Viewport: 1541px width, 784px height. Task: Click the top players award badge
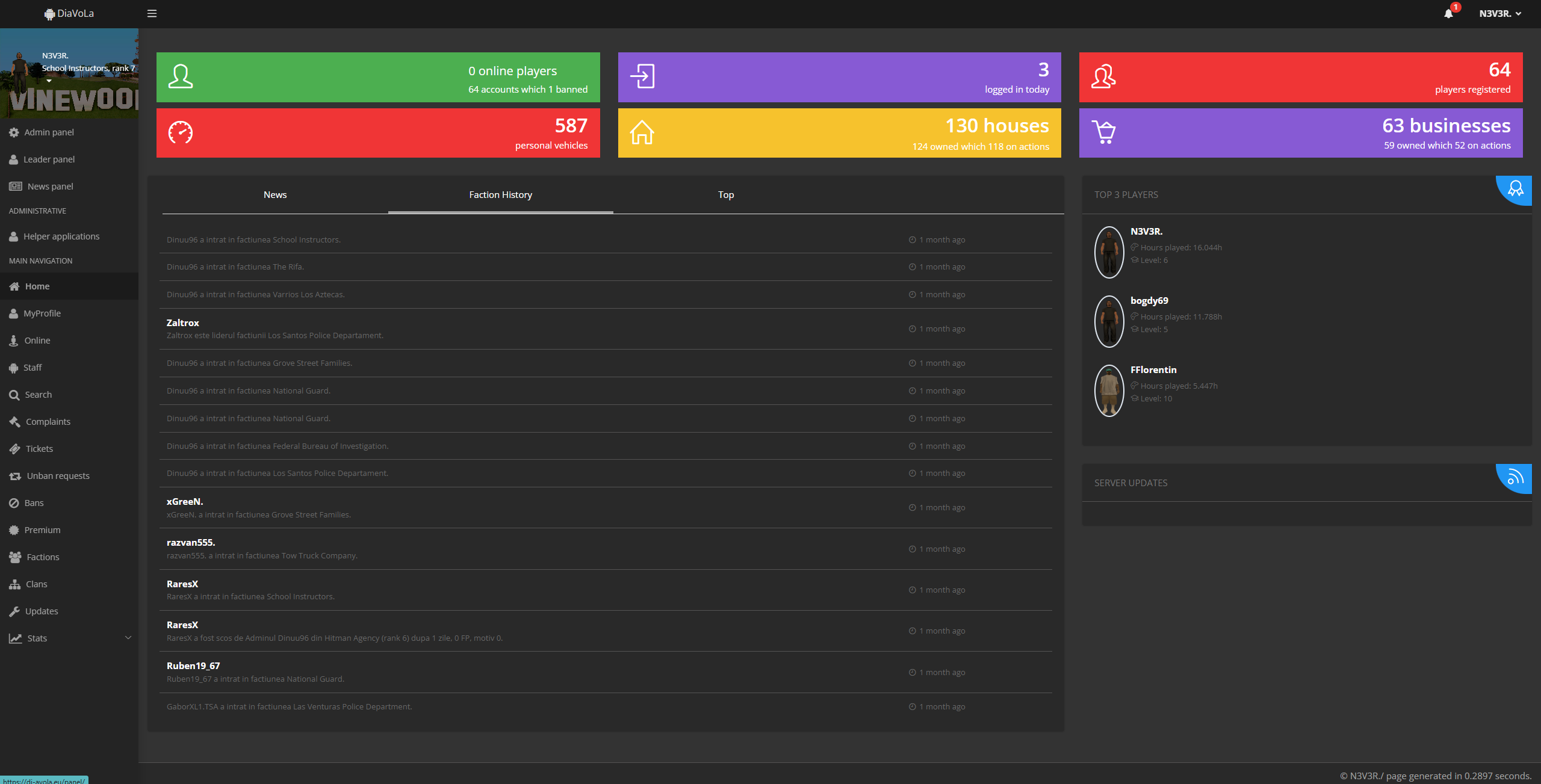tap(1515, 189)
